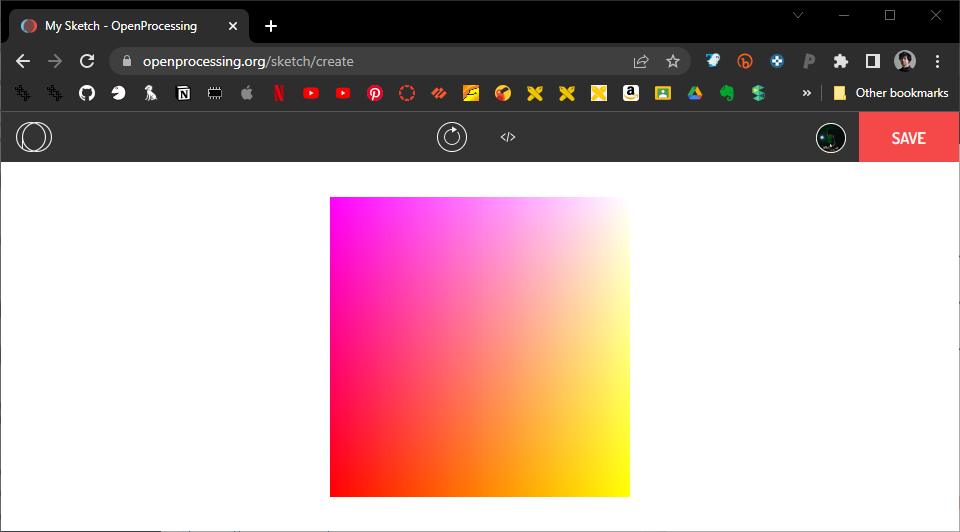Click the SAVE button

908,138
